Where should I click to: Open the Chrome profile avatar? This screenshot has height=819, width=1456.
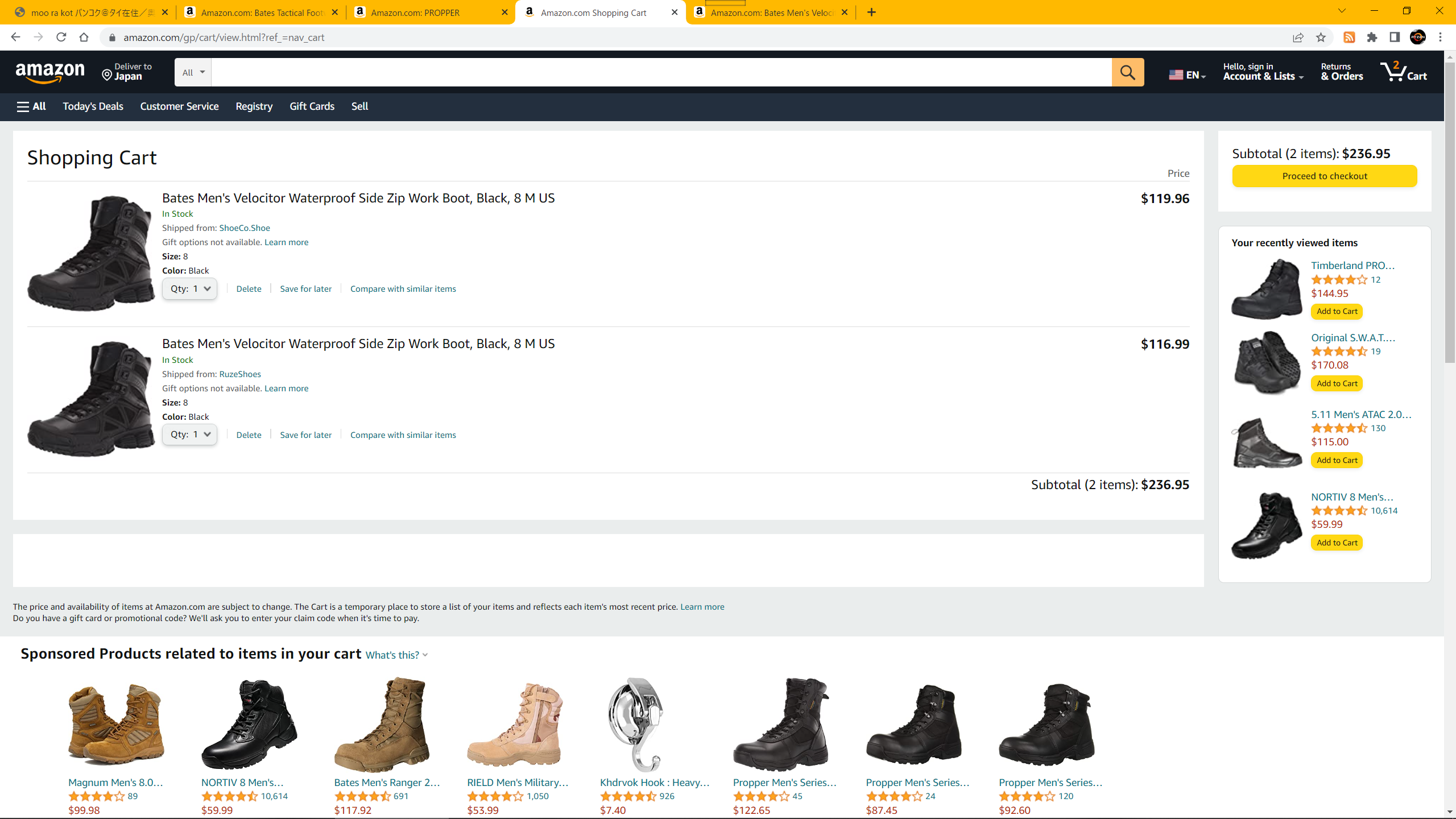1418,37
